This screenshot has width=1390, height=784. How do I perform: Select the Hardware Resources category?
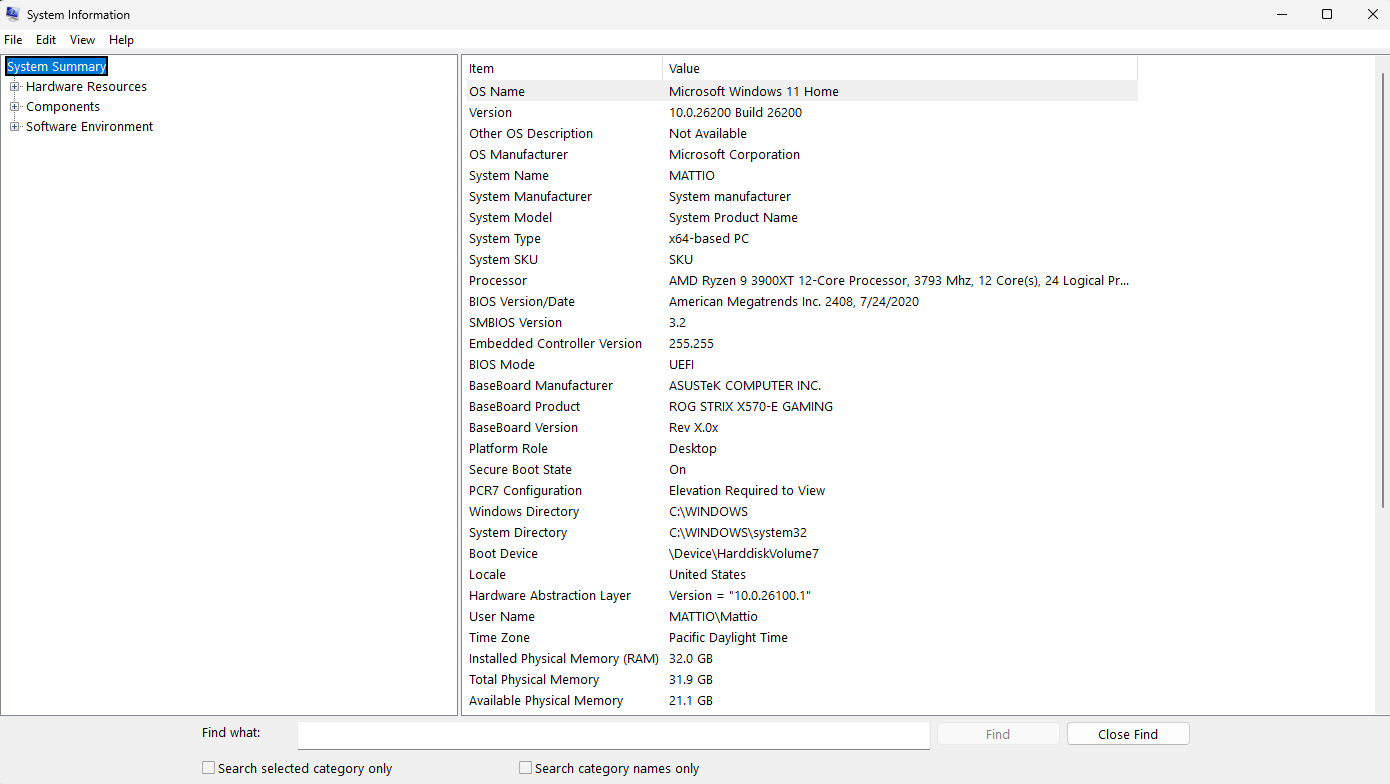click(x=86, y=87)
